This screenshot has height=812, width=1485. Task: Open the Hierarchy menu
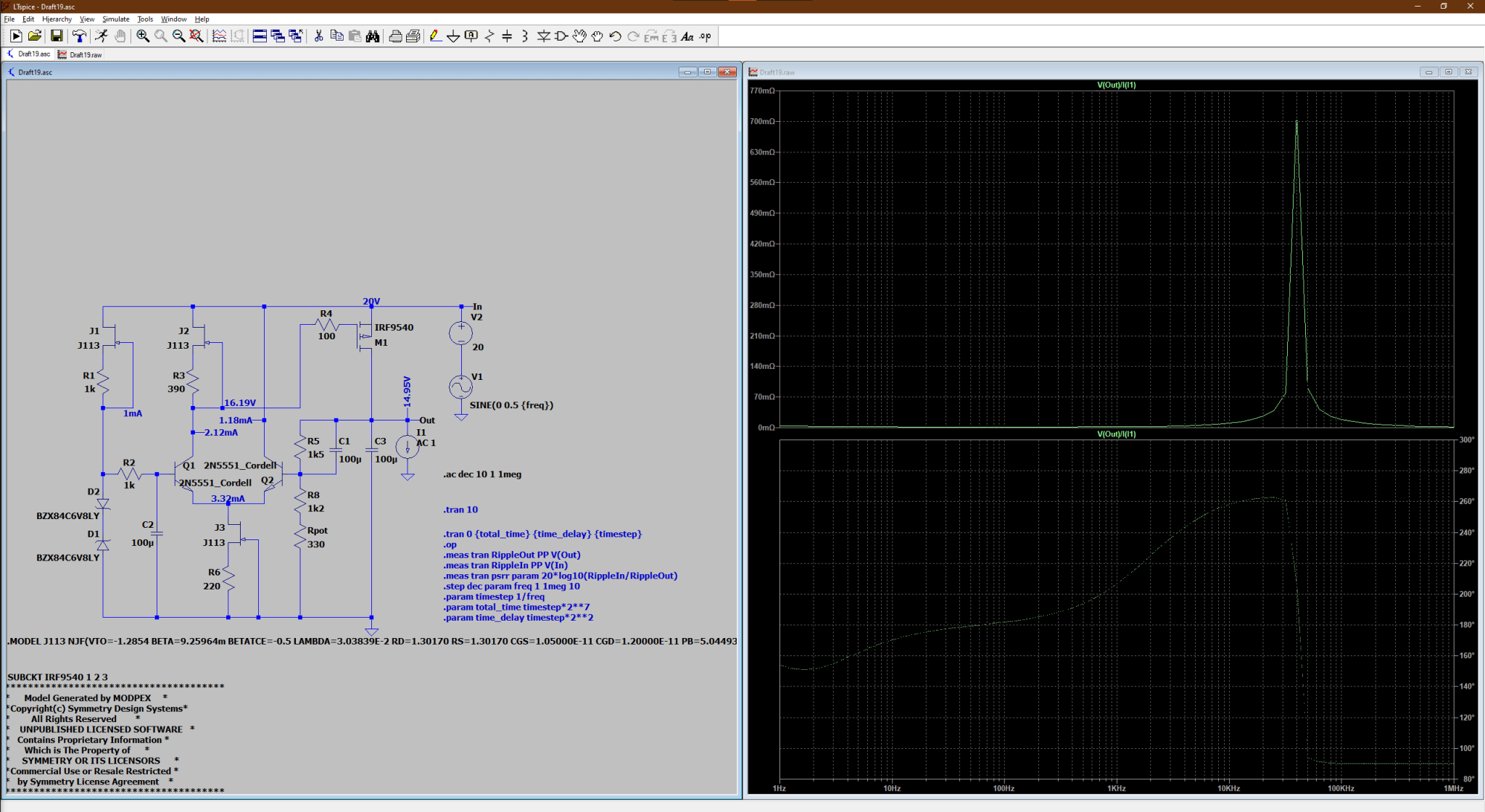pyautogui.click(x=57, y=19)
